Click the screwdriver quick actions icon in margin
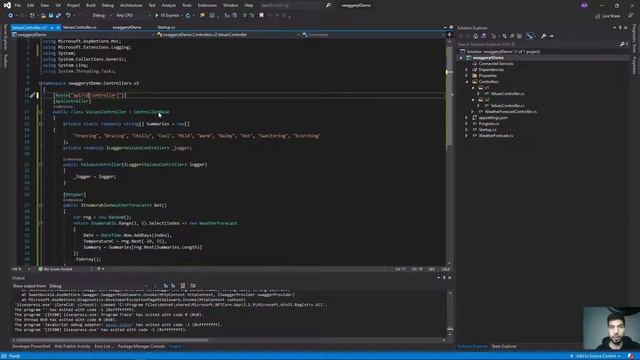The height and width of the screenshot is (360, 640). 32,95
